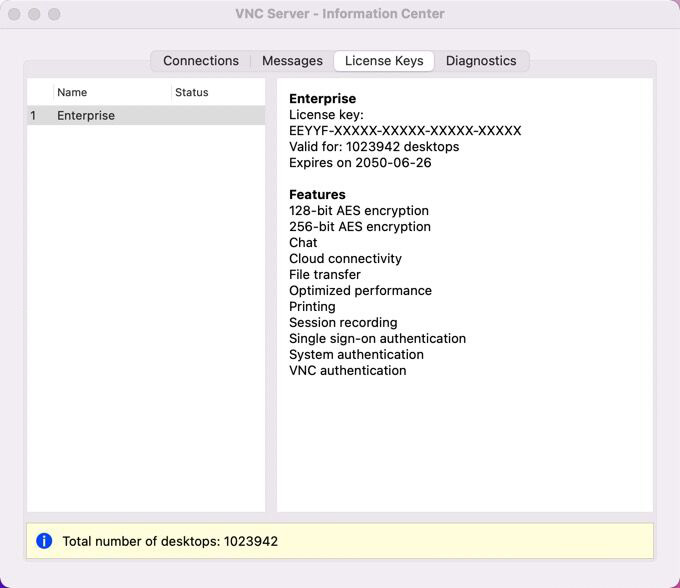Screen dimensions: 680x588
Task: Click 'Total number of desktops: 1023942' text
Action: click(x=170, y=541)
